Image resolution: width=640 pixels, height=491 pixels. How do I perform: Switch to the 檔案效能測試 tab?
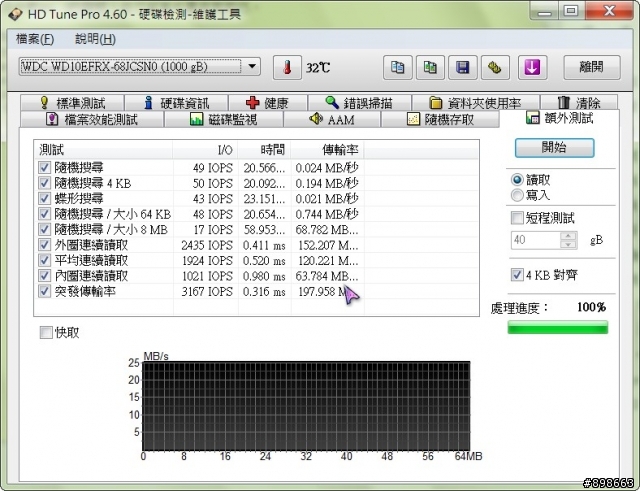click(92, 119)
